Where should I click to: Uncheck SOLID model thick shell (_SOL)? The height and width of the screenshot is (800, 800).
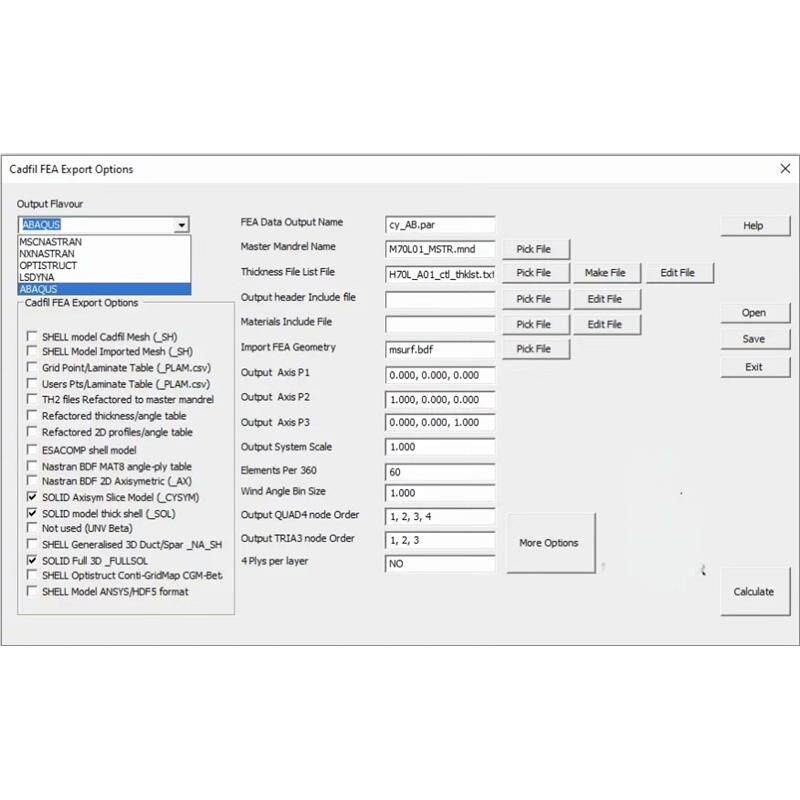[32, 513]
